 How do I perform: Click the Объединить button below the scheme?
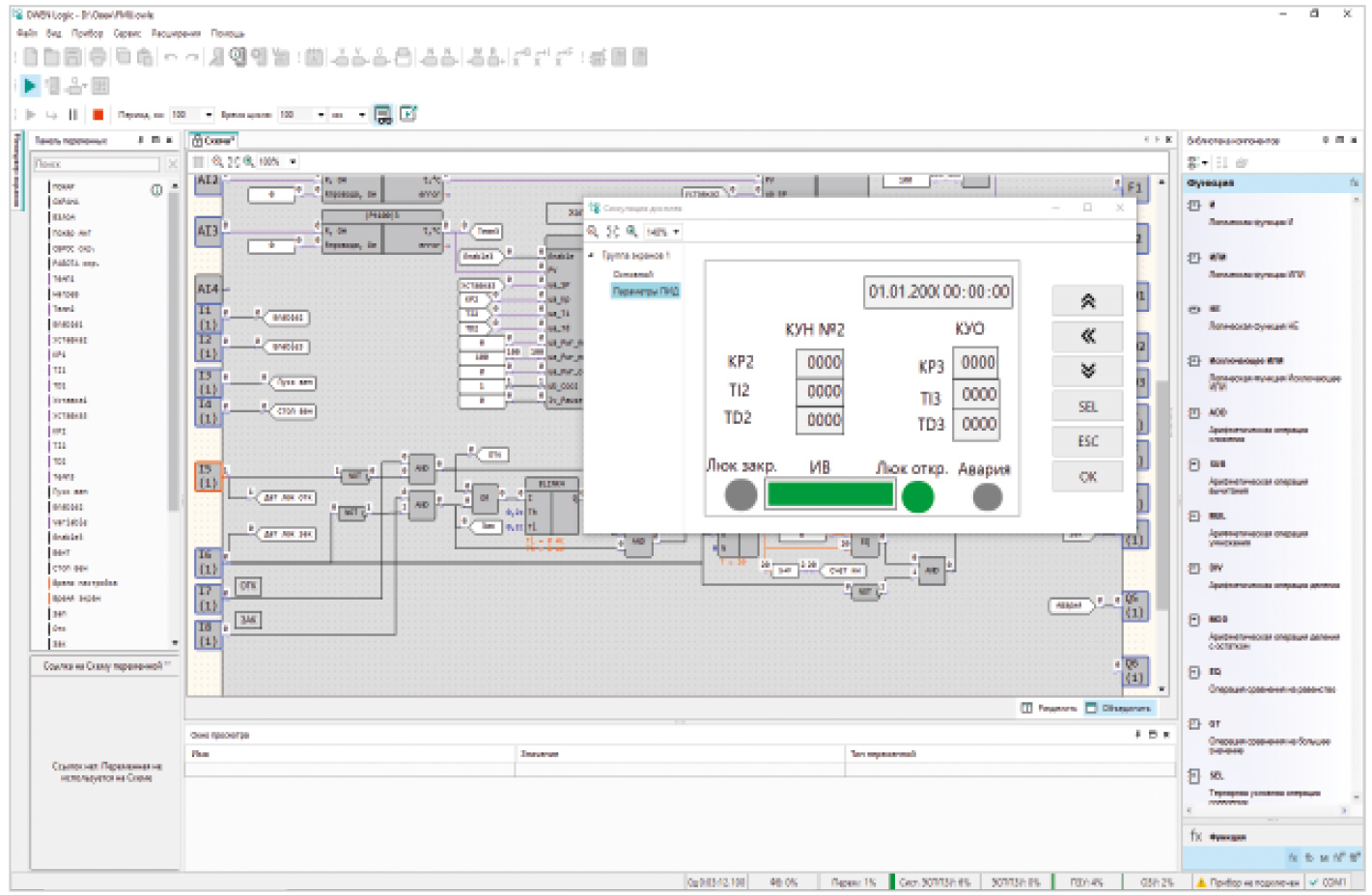pos(1119,709)
